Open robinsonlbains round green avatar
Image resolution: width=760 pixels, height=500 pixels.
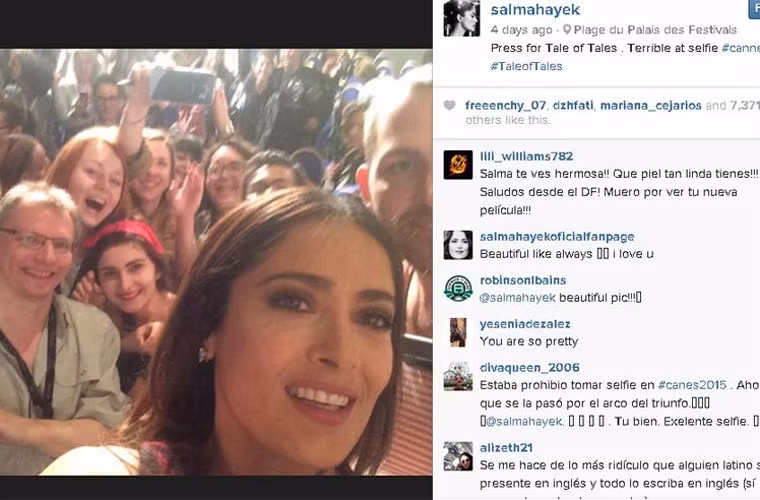point(458,288)
